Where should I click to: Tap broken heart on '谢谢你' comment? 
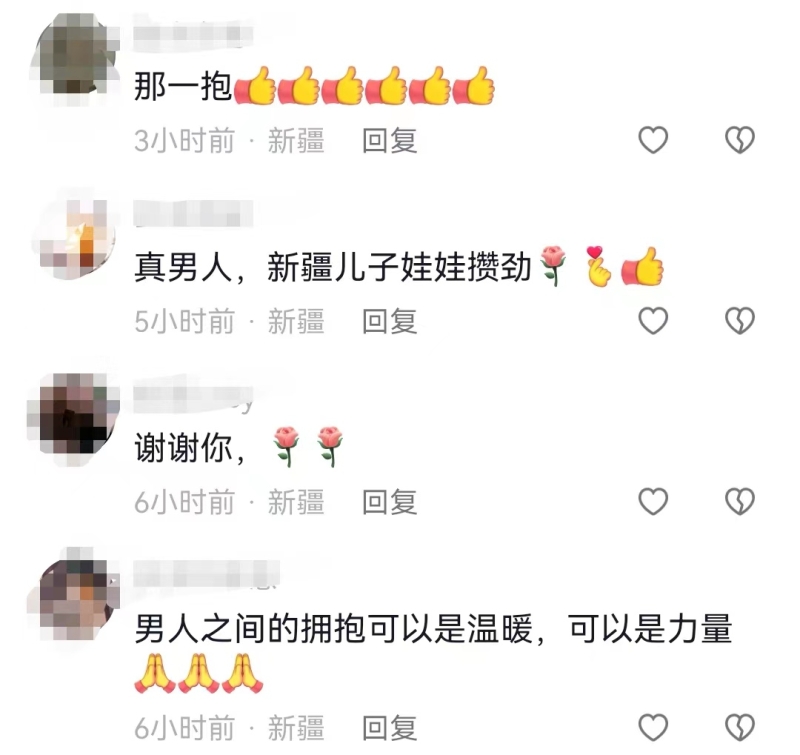[x=740, y=501]
